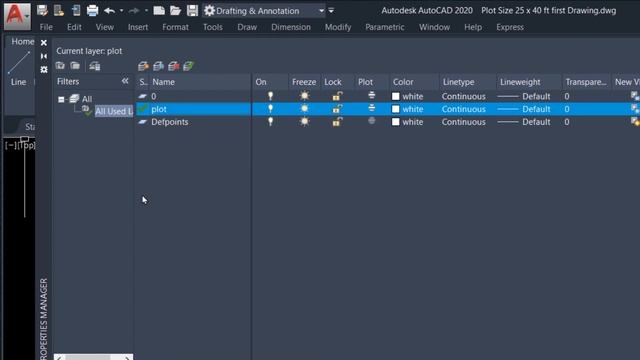Lock the plot layer padlock

click(337, 109)
